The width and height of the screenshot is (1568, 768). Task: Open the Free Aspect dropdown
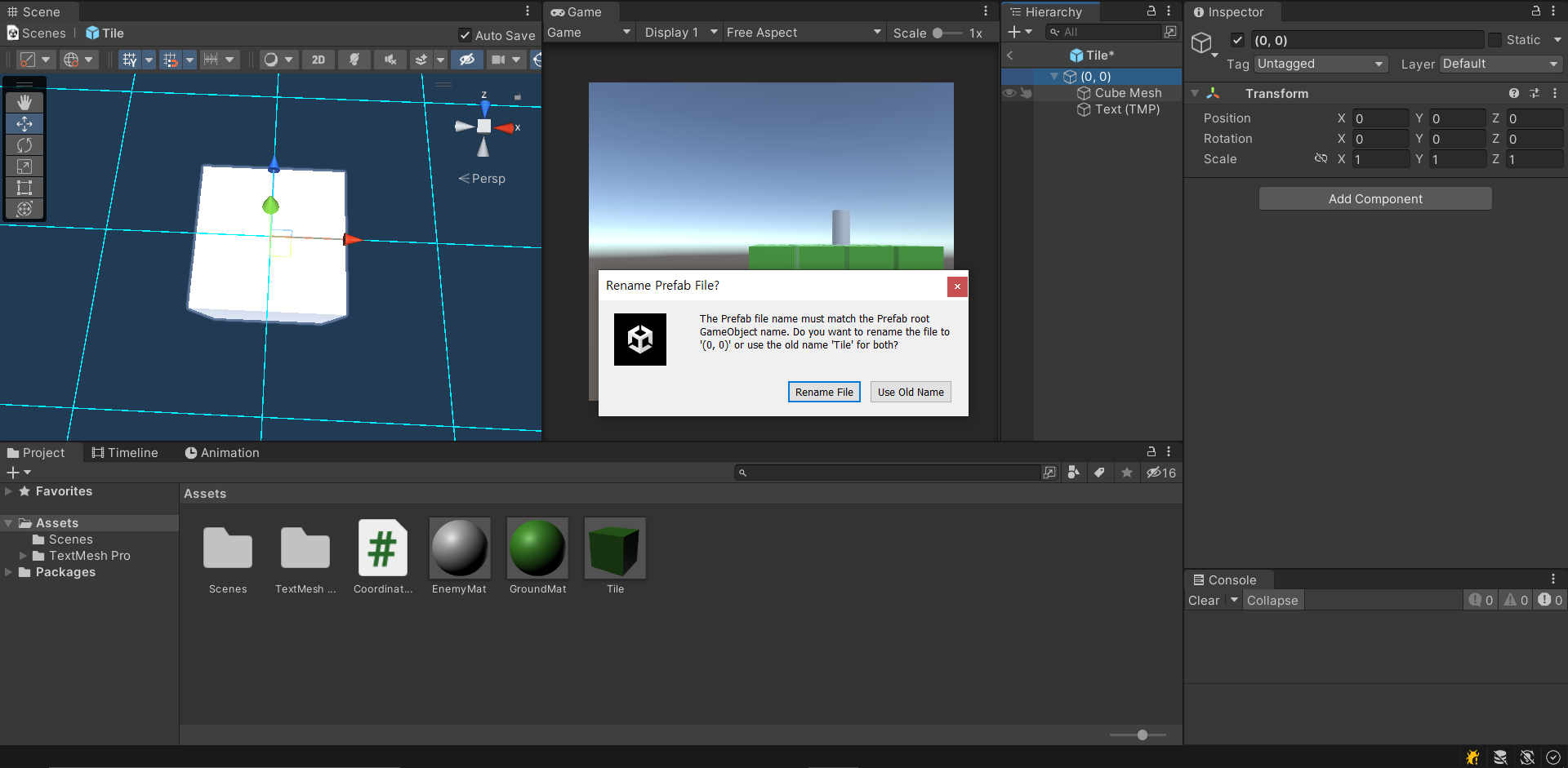tap(804, 33)
